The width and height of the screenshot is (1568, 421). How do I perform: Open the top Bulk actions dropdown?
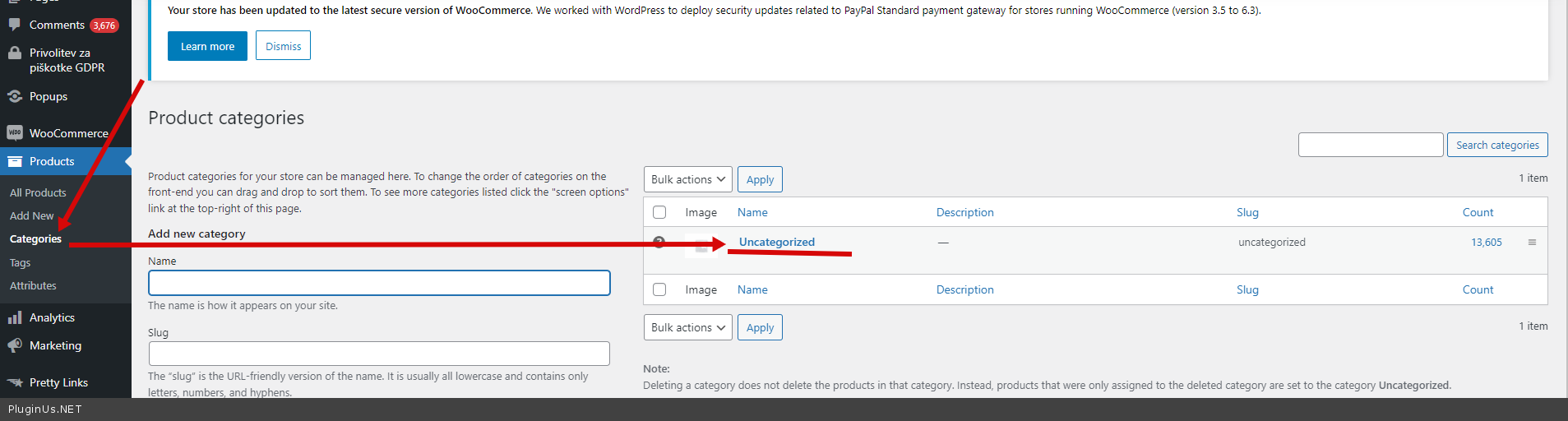[687, 179]
